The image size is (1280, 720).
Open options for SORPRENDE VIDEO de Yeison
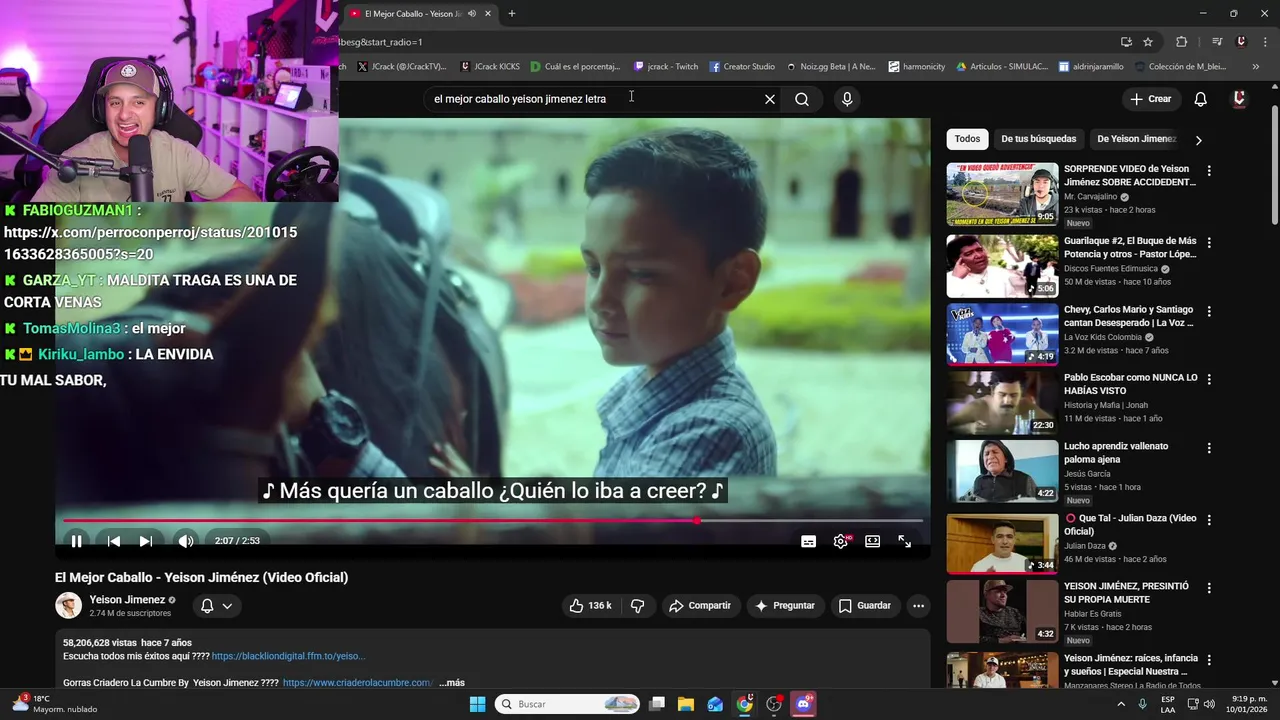(1209, 171)
